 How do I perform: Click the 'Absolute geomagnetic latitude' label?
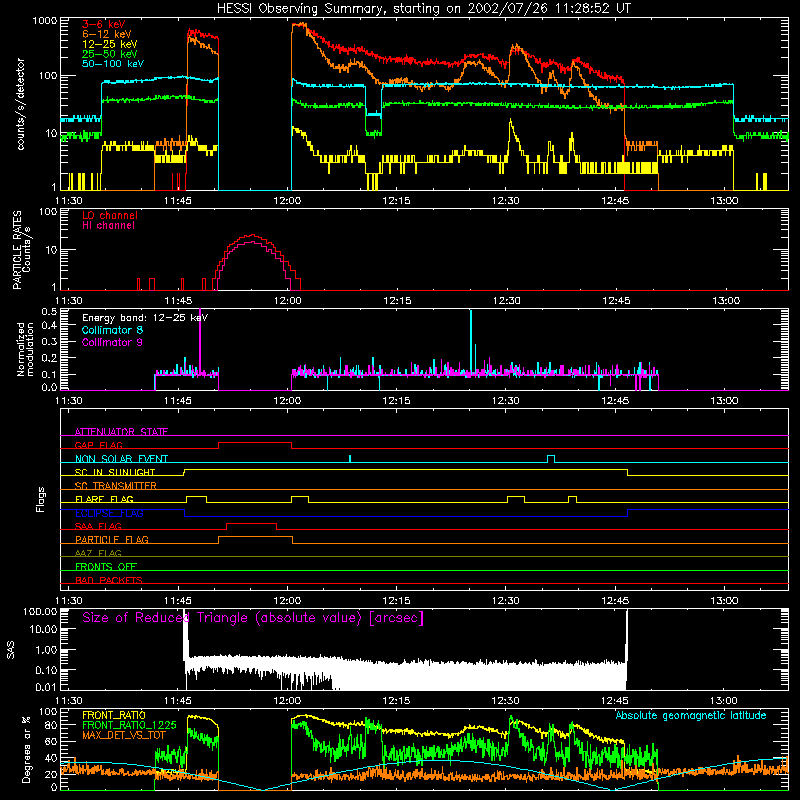coord(691,715)
